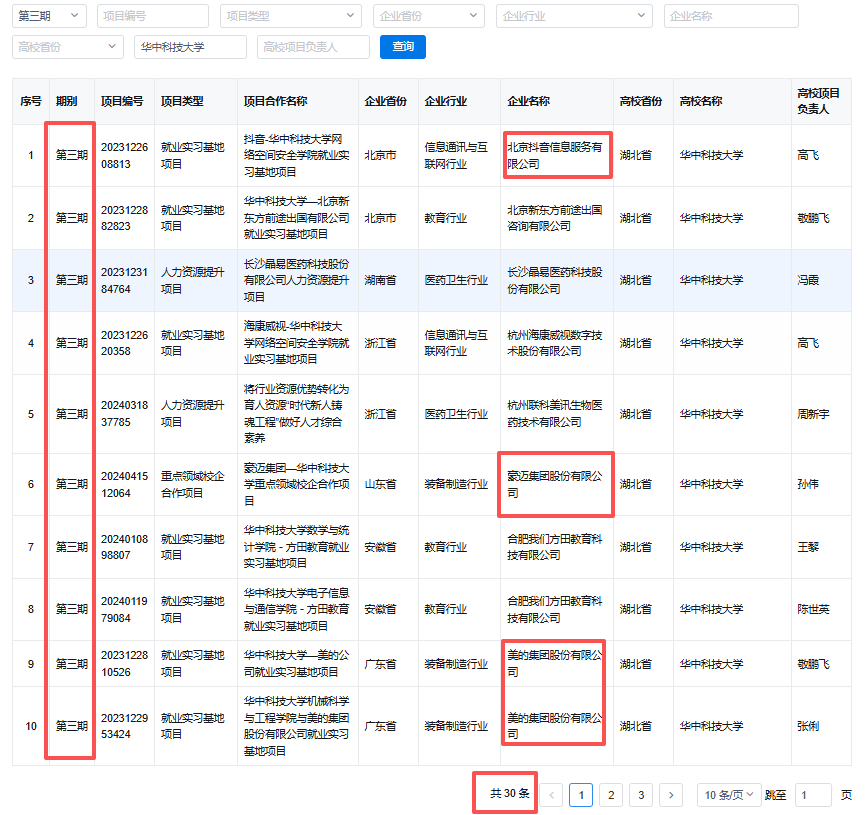Select project number 2023122608813 cell
Image resolution: width=868 pixels, height=815 pixels.
coord(125,156)
